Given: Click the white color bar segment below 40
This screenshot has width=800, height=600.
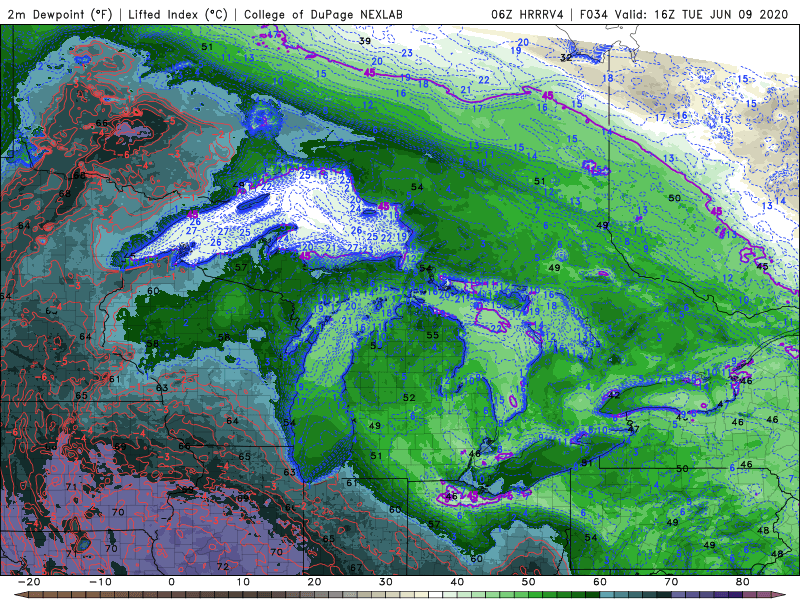Looking at the screenshot, I should click(436, 595).
